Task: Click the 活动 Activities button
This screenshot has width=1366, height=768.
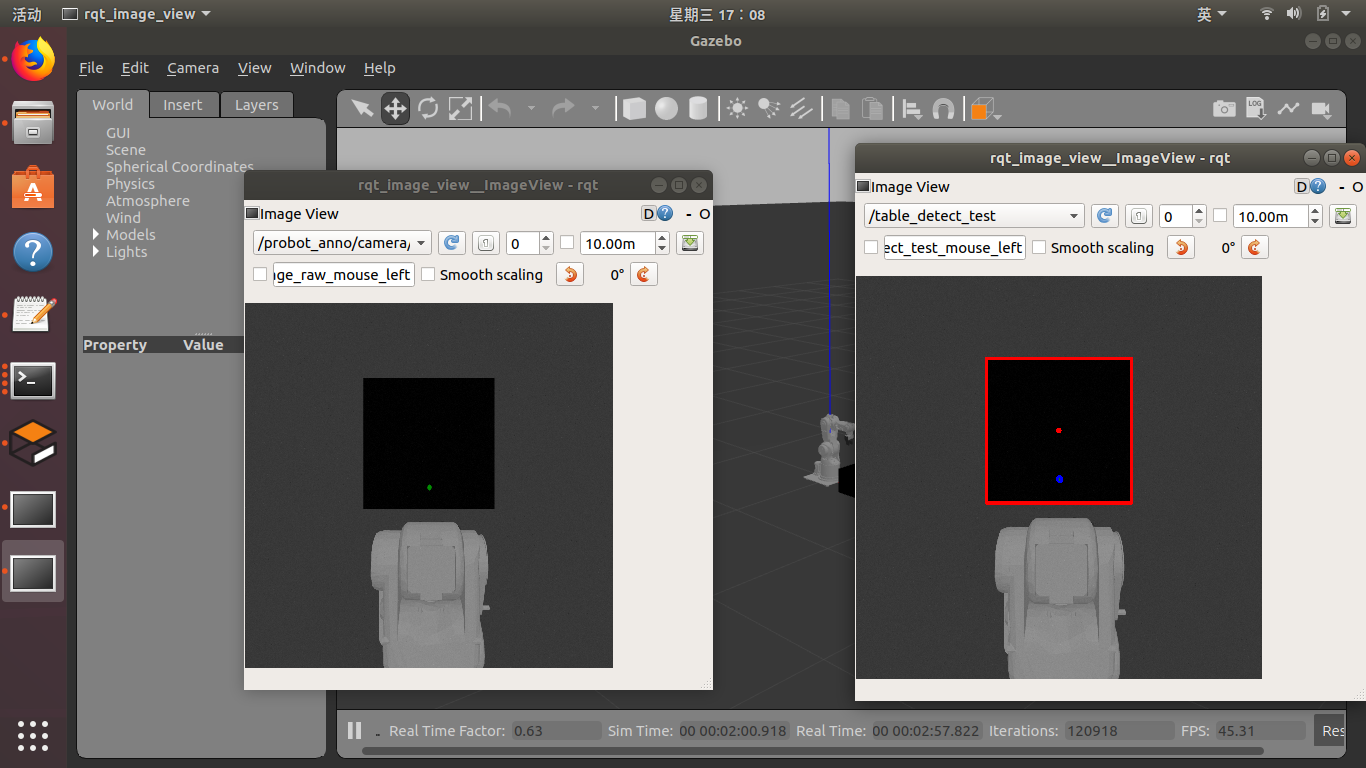Action: coord(27,14)
